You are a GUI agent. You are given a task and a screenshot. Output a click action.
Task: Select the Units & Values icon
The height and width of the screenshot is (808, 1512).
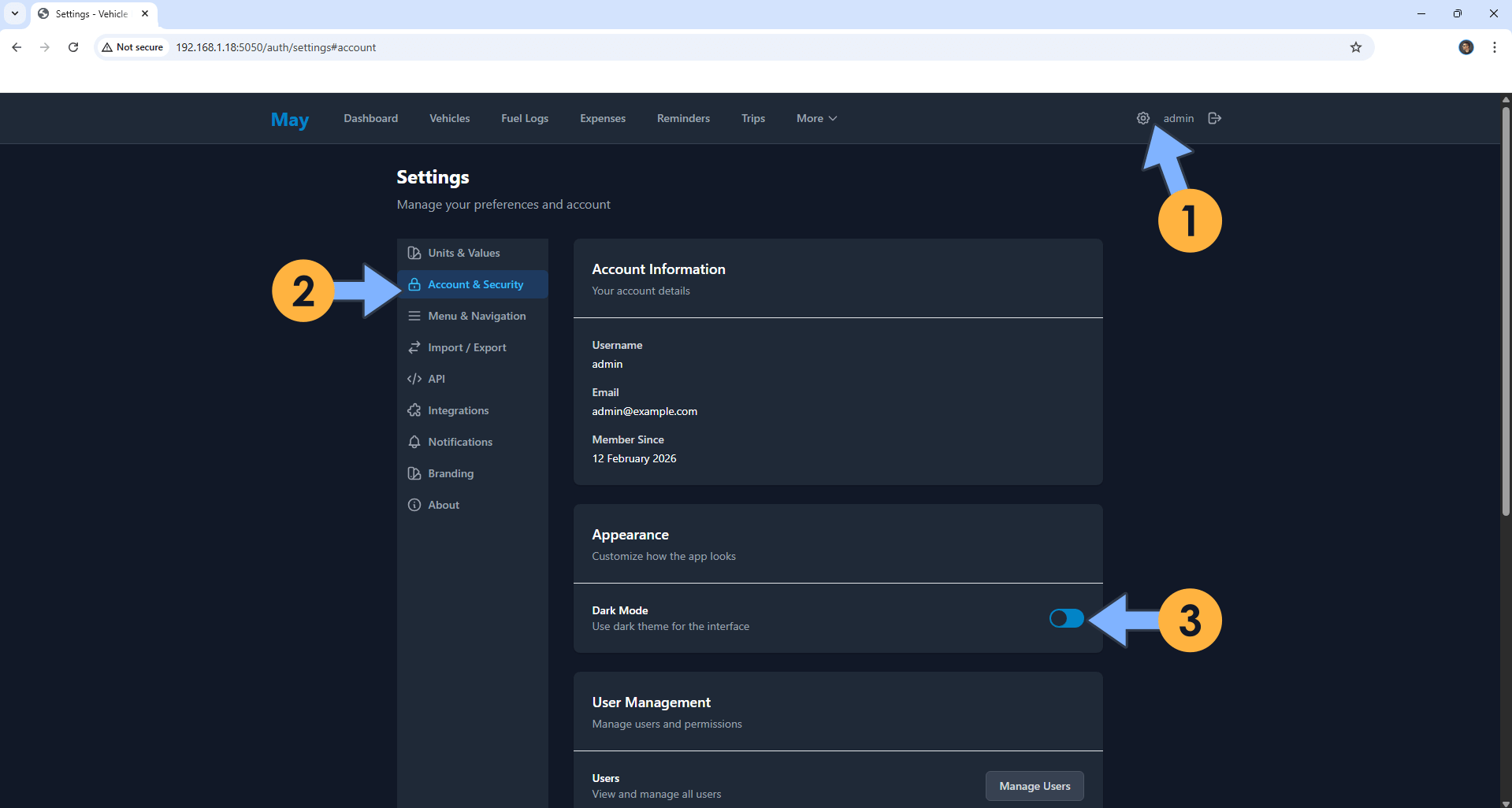coord(414,253)
